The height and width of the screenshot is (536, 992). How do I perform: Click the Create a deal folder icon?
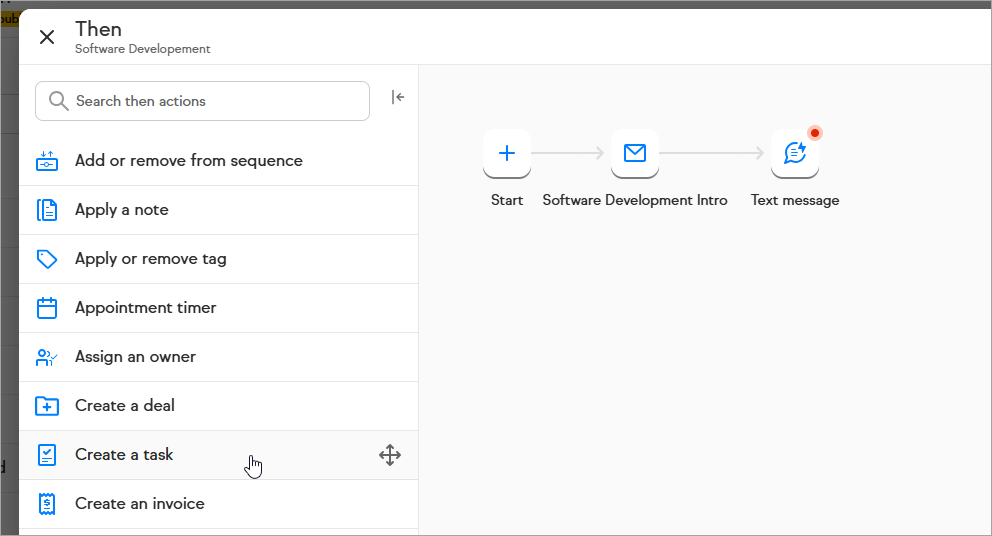[x=47, y=406]
